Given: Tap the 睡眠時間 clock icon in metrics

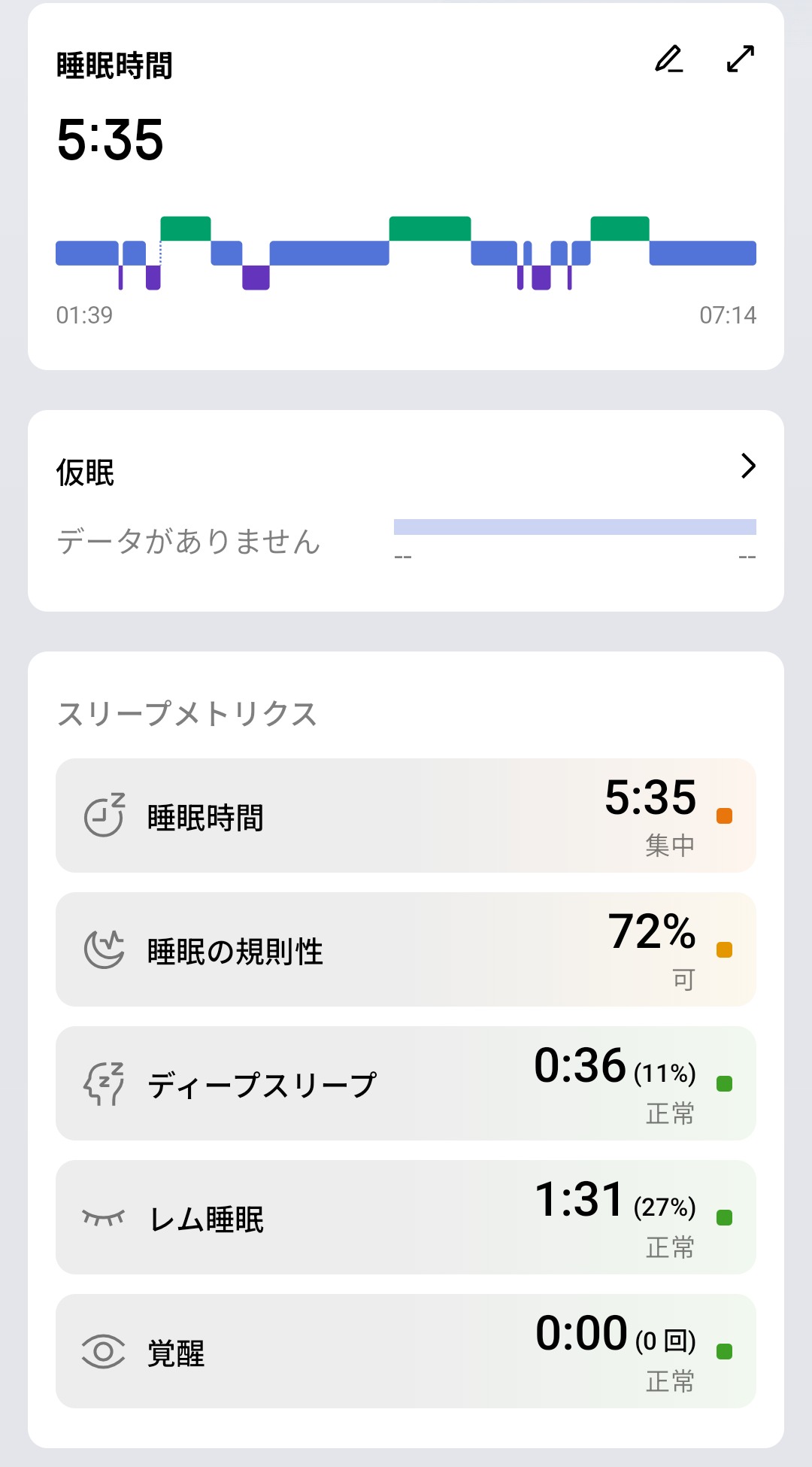Looking at the screenshot, I should [x=104, y=816].
